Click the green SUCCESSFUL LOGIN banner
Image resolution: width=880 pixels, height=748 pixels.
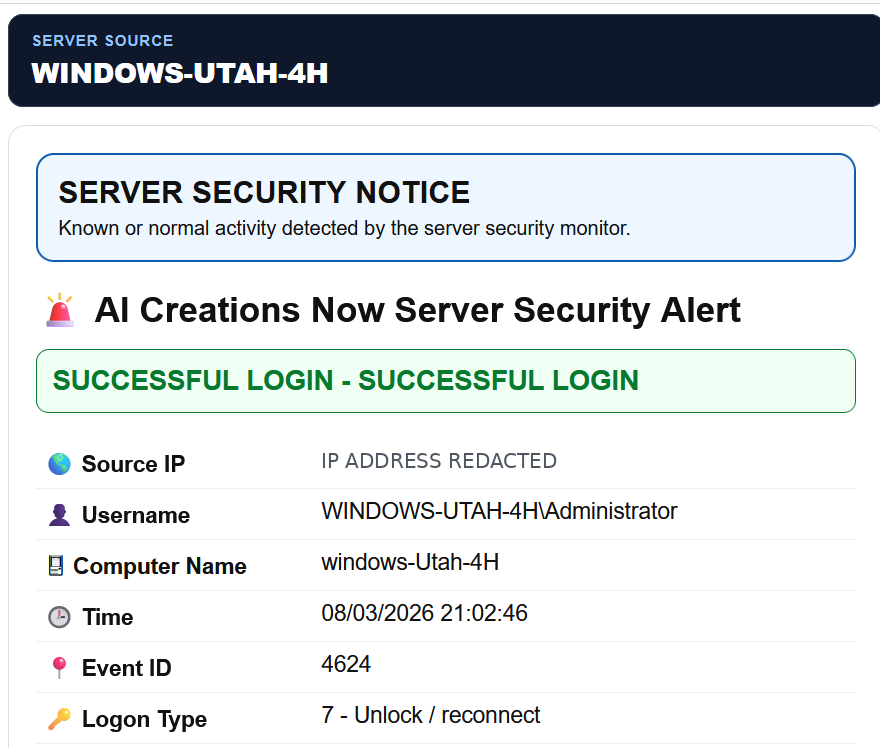tap(446, 381)
